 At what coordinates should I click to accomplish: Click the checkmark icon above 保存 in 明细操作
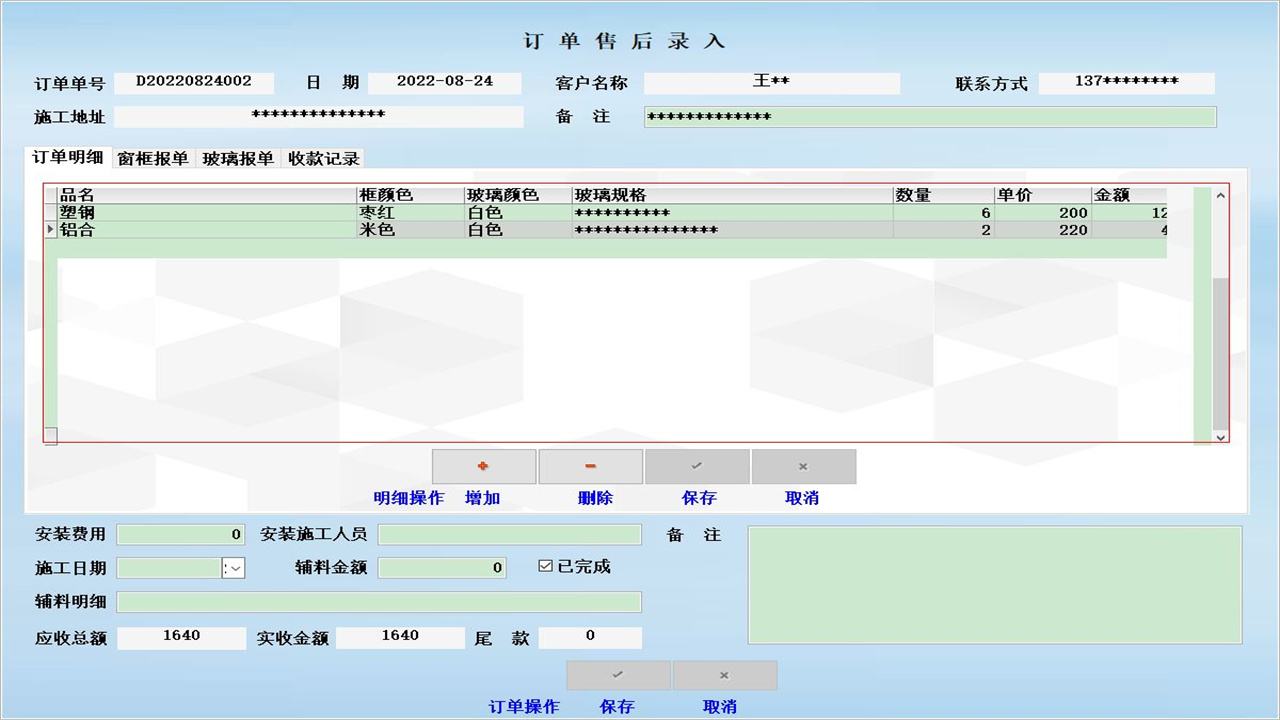(696, 466)
